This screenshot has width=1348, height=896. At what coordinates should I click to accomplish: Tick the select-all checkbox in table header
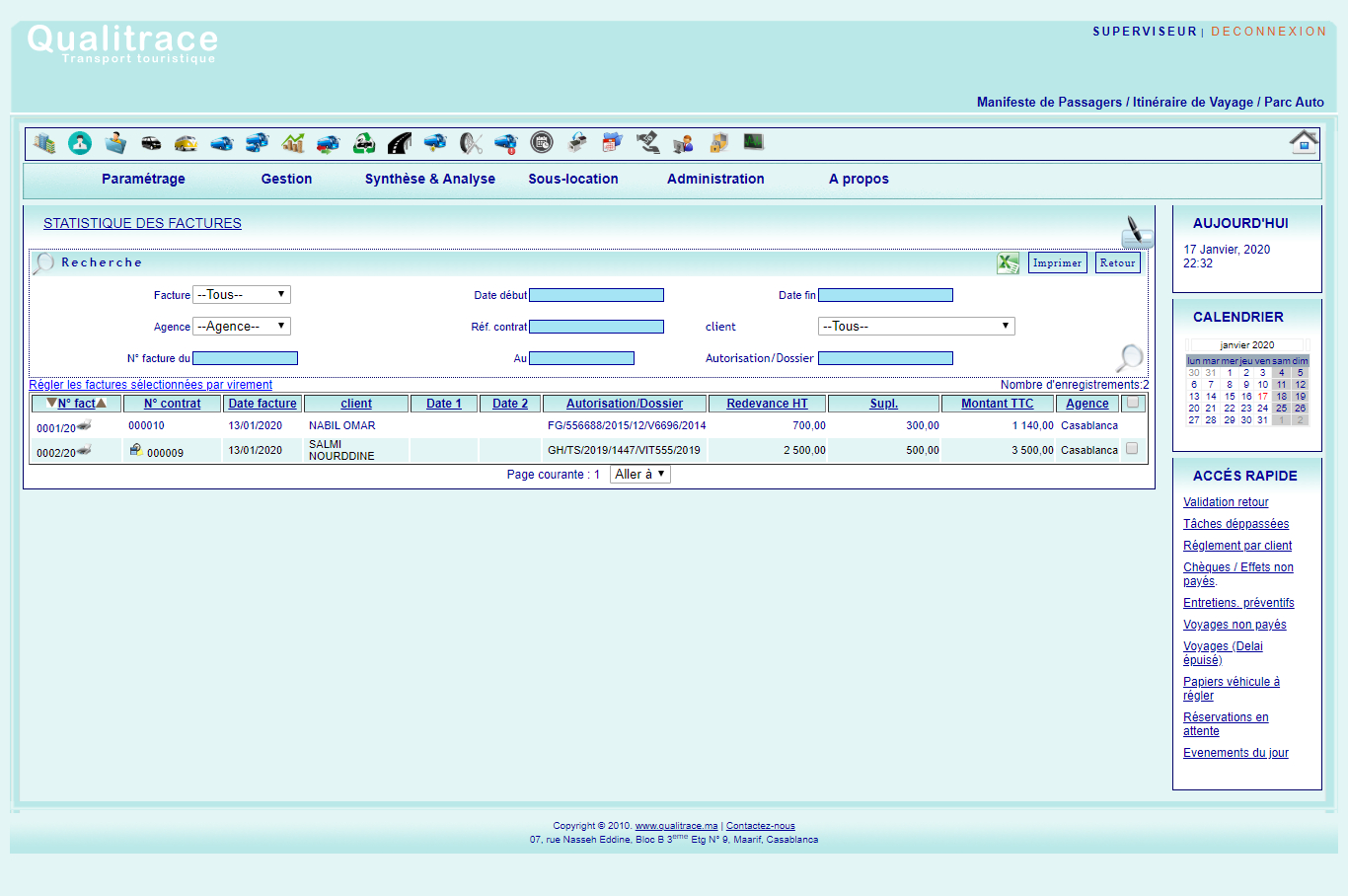(x=1132, y=403)
